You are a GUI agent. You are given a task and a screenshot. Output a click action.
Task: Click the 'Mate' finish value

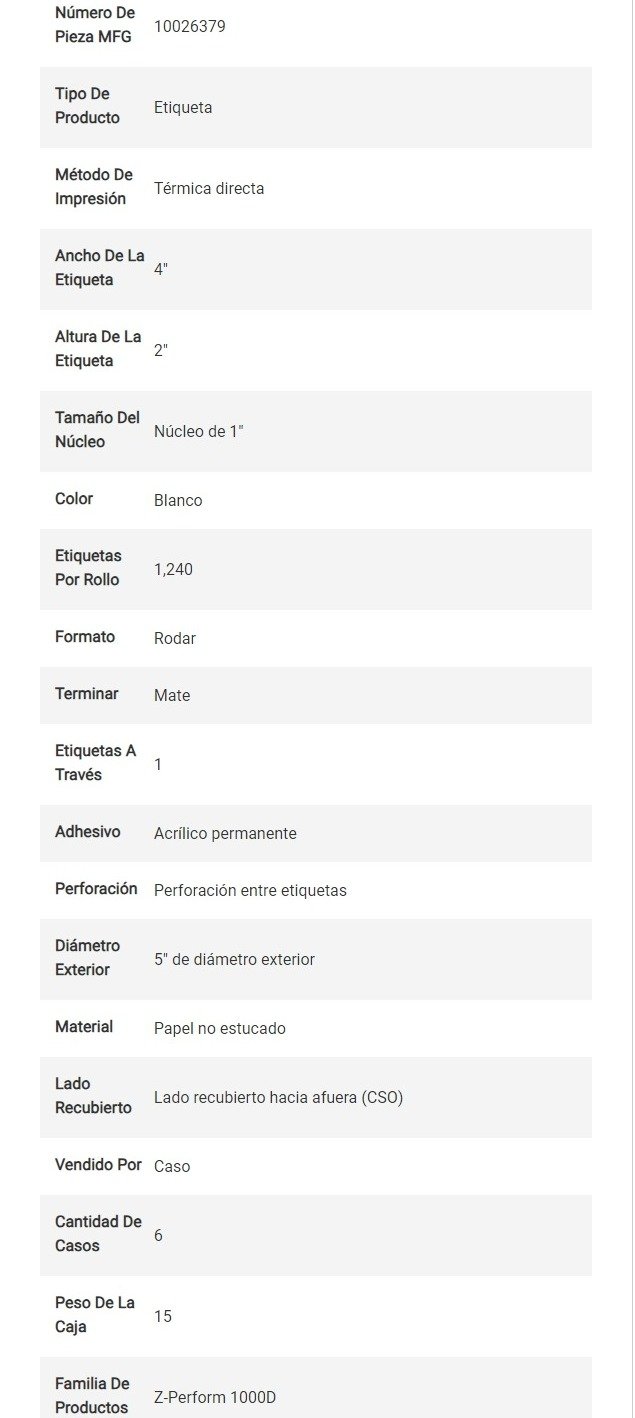tap(172, 695)
